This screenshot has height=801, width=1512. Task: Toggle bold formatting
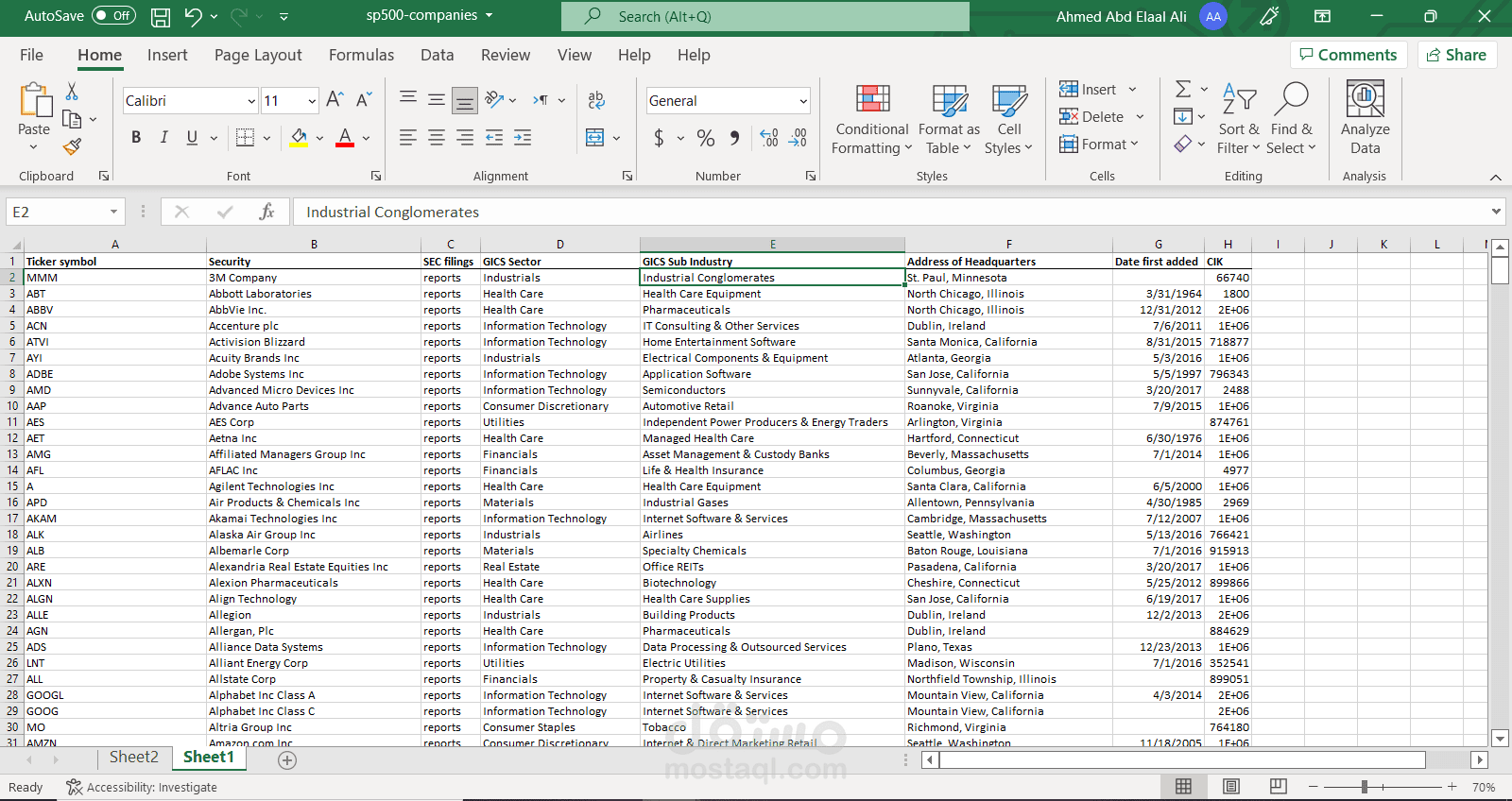(x=136, y=138)
